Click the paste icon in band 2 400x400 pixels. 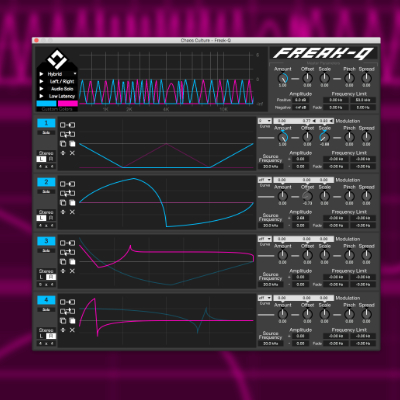point(72,203)
